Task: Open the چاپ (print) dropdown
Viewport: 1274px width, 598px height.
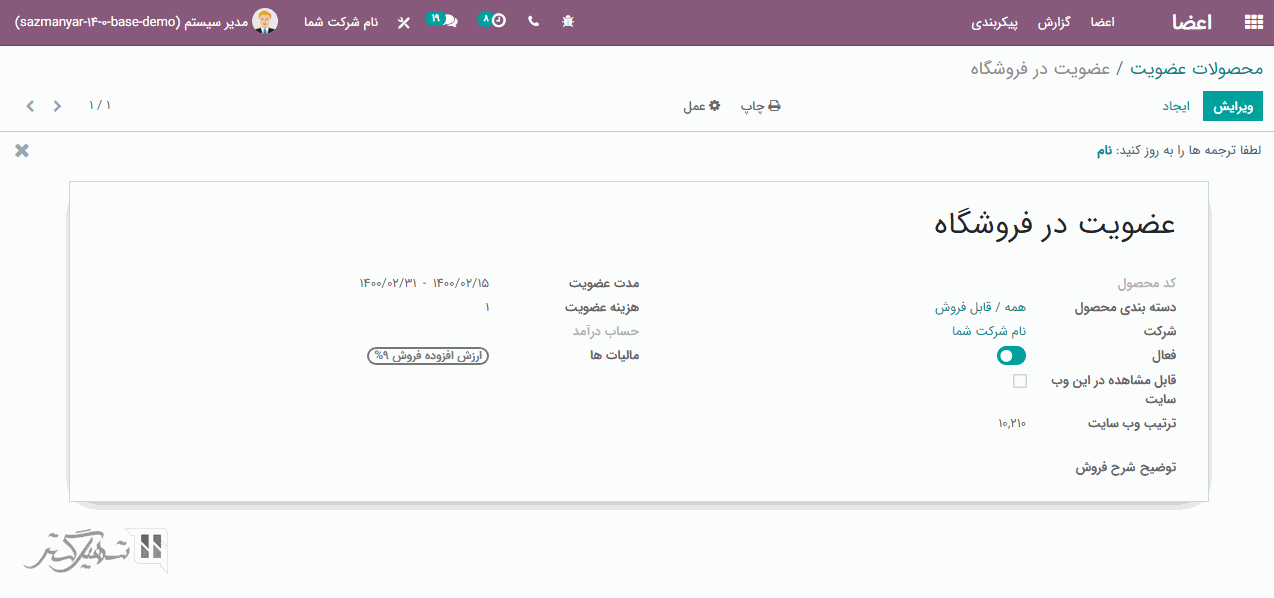Action: [x=760, y=106]
